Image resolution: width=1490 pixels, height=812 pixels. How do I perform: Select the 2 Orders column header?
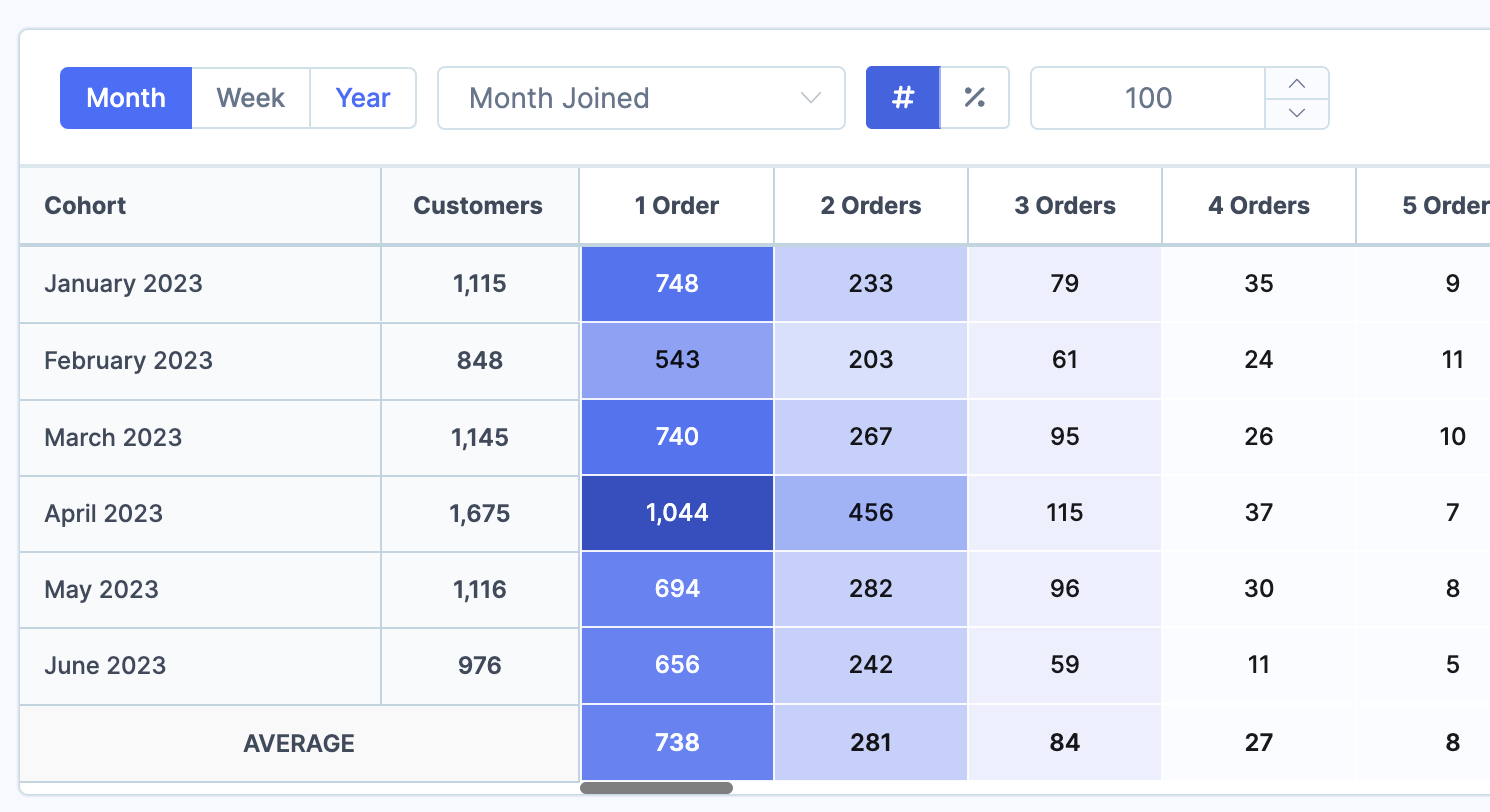[870, 205]
